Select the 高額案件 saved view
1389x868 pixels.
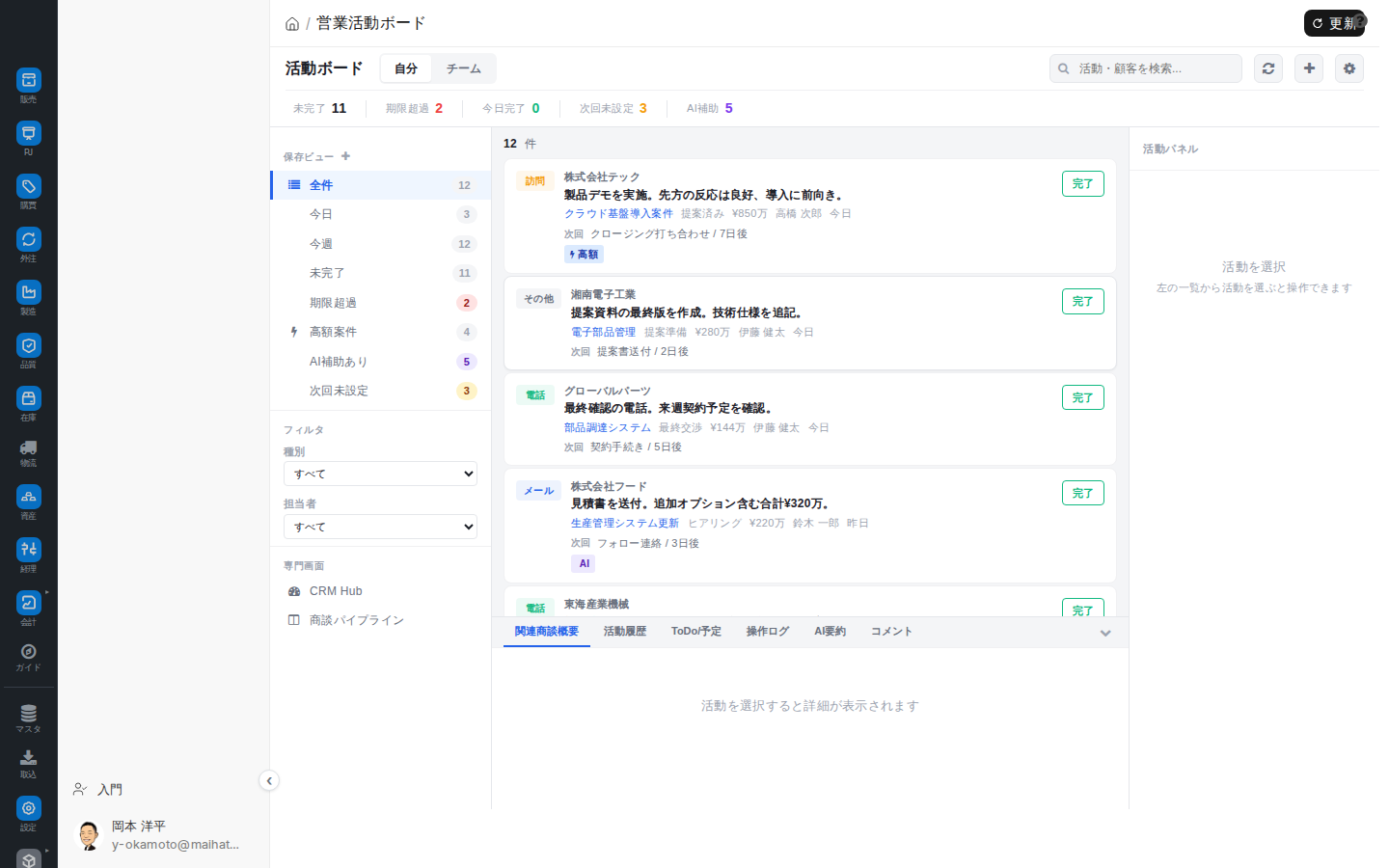381,332
